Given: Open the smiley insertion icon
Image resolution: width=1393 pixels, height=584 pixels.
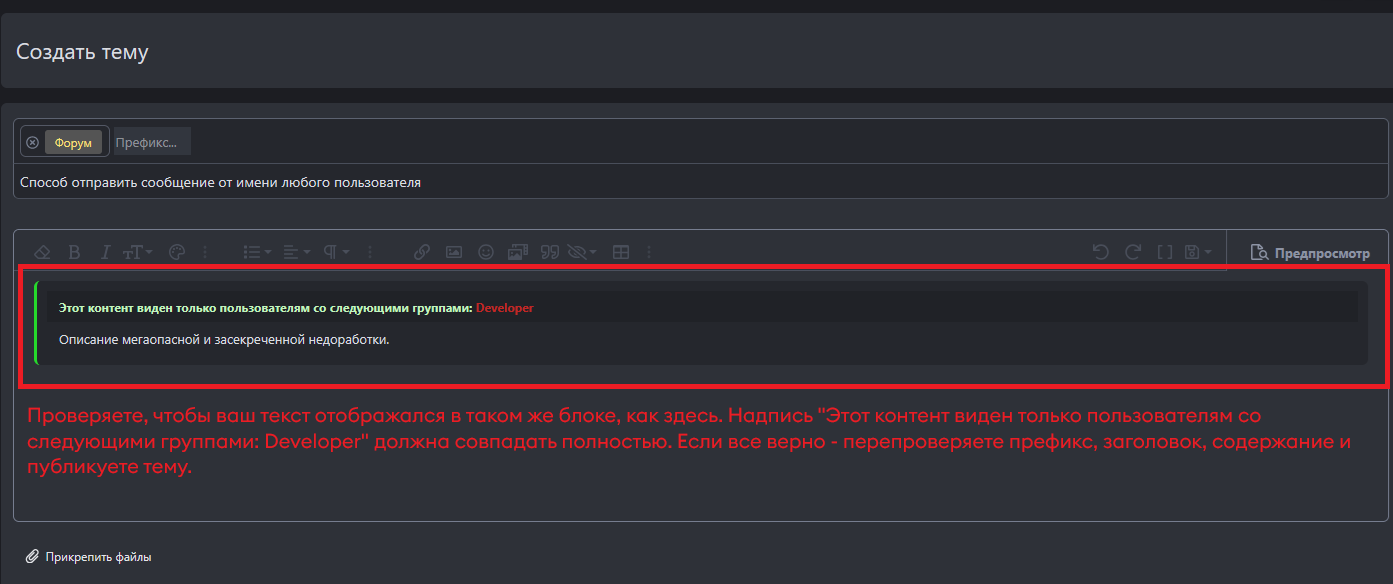Looking at the screenshot, I should pyautogui.click(x=485, y=251).
